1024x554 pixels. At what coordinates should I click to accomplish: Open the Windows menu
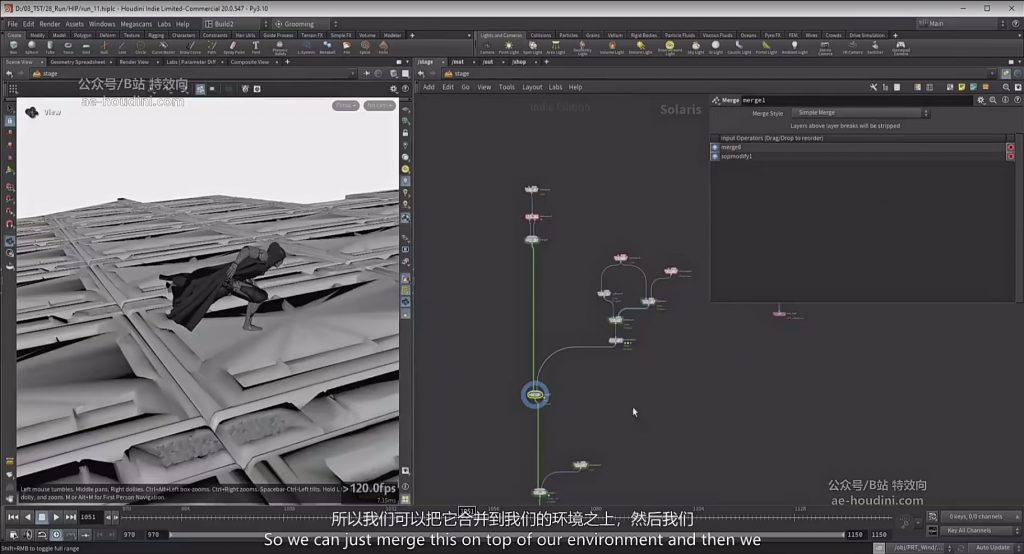coord(102,24)
